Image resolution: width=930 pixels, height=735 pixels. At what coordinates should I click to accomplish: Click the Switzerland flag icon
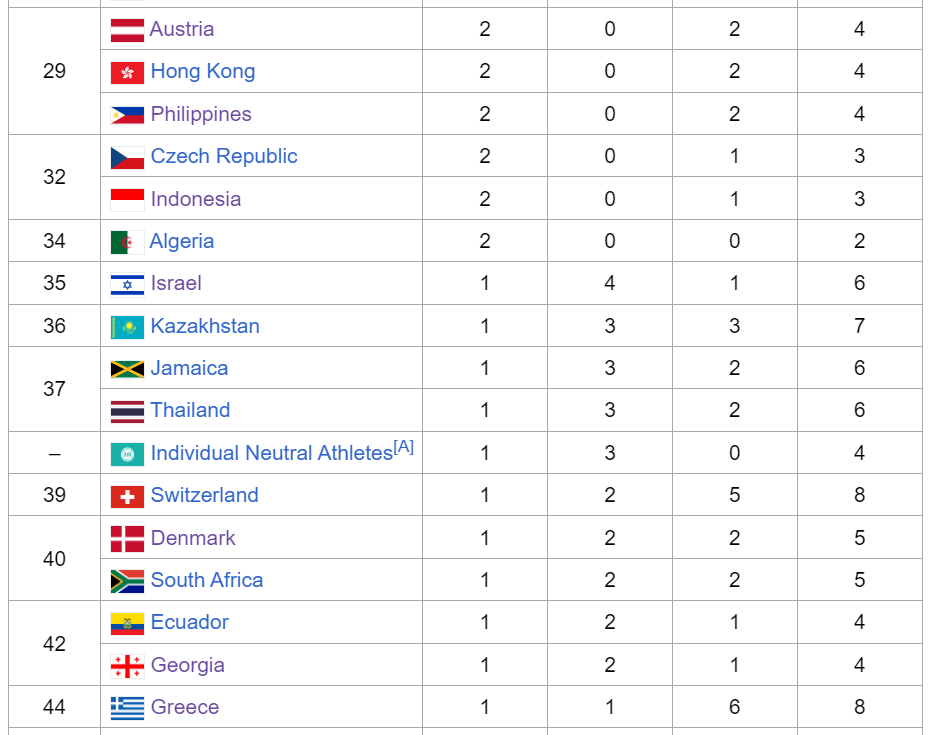click(x=127, y=497)
